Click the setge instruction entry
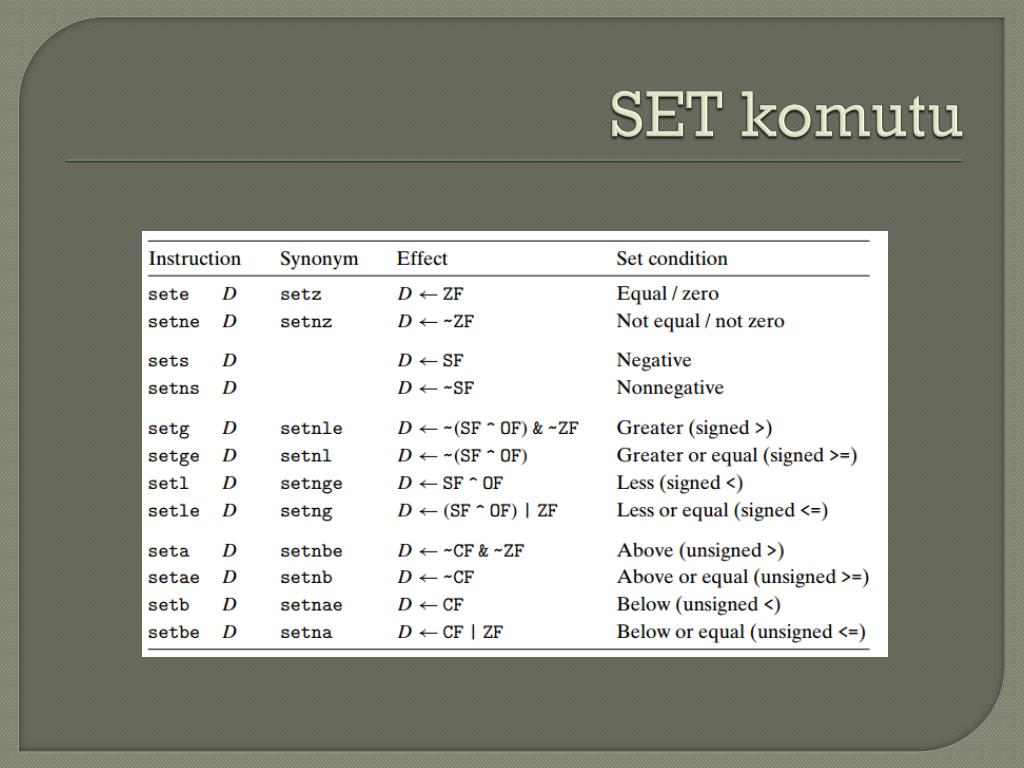Screen dimensions: 1024x768 [x=174, y=456]
